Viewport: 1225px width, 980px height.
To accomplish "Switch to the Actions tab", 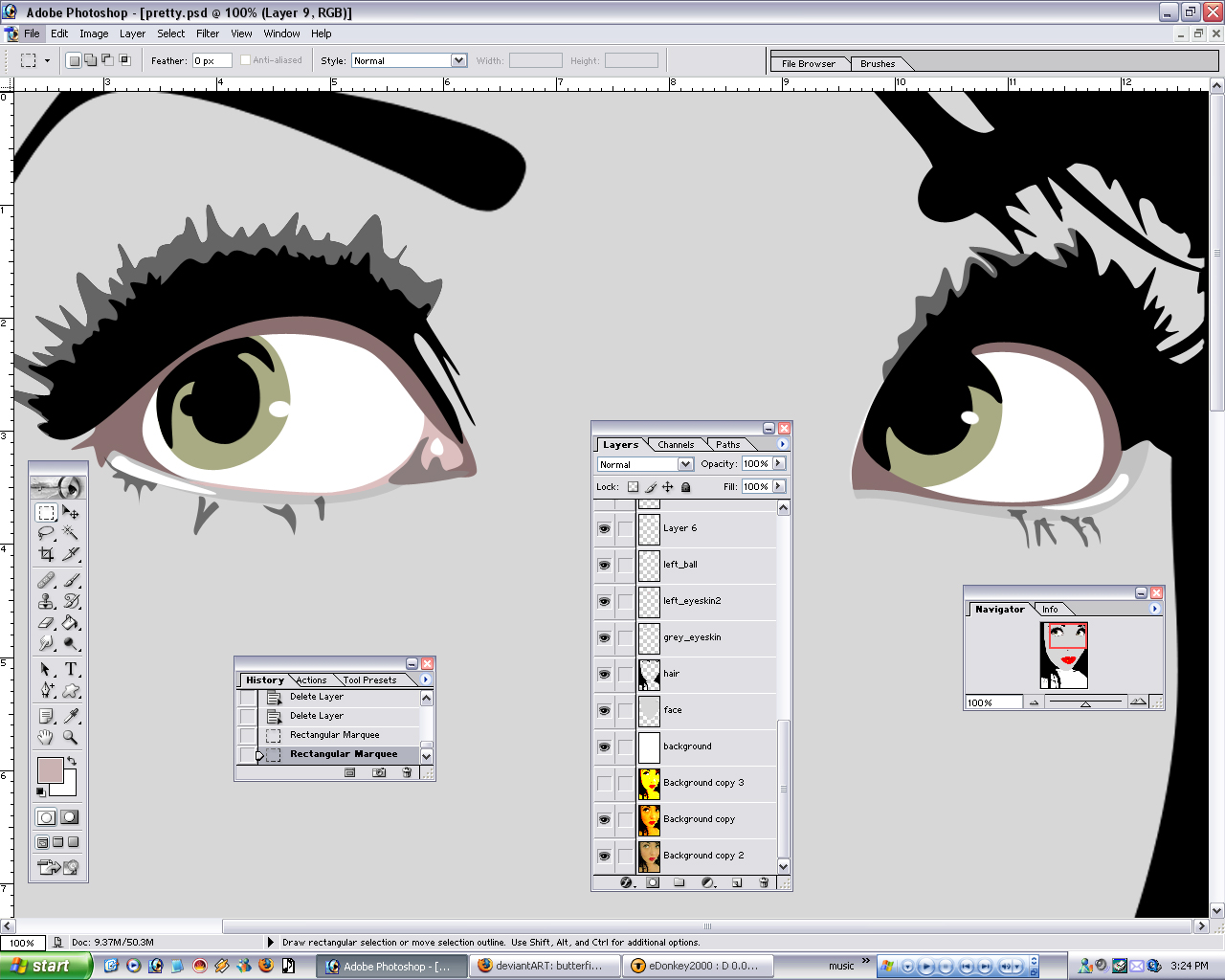I will tap(311, 679).
